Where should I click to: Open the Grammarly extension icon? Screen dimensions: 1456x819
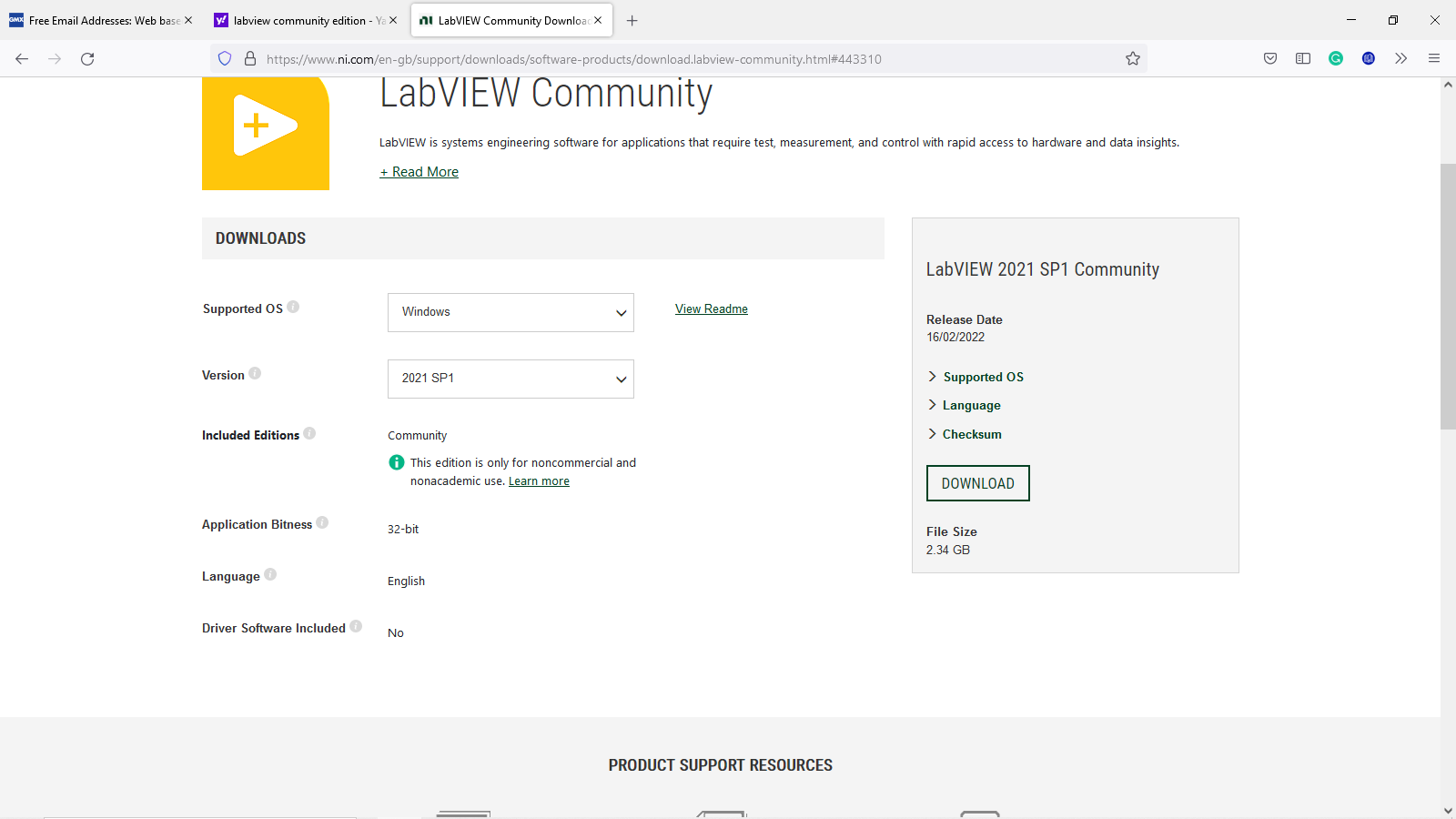pyautogui.click(x=1336, y=58)
